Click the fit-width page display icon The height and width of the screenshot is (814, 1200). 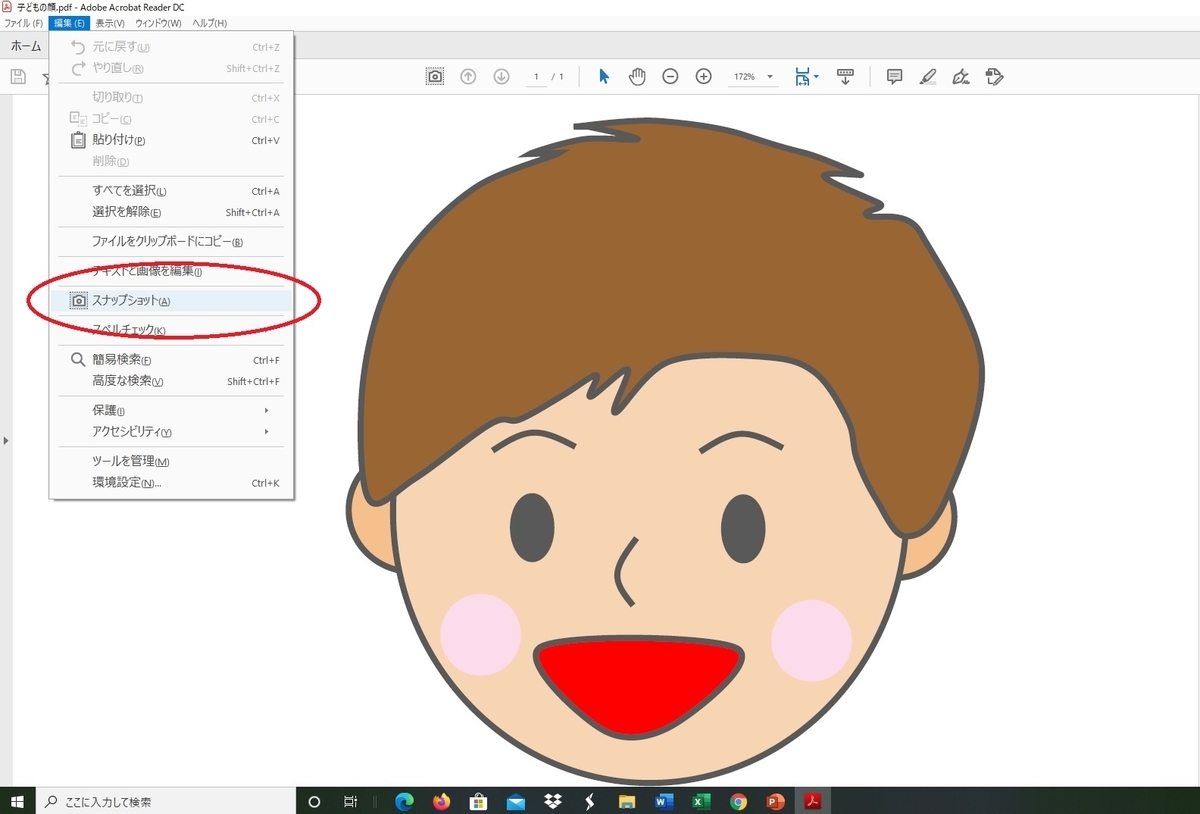pyautogui.click(x=801, y=77)
